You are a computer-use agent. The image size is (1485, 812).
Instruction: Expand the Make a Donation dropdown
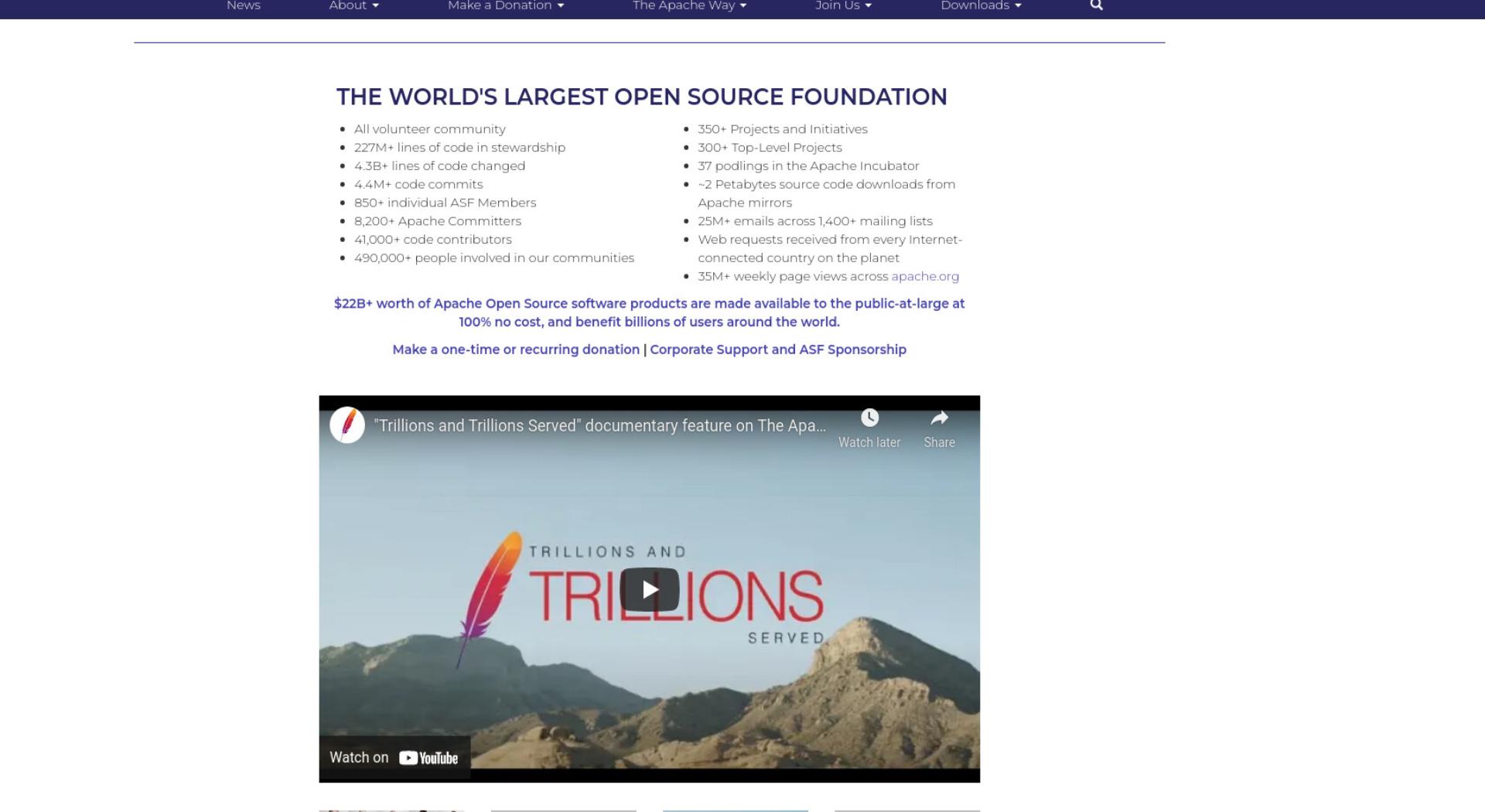point(506,5)
